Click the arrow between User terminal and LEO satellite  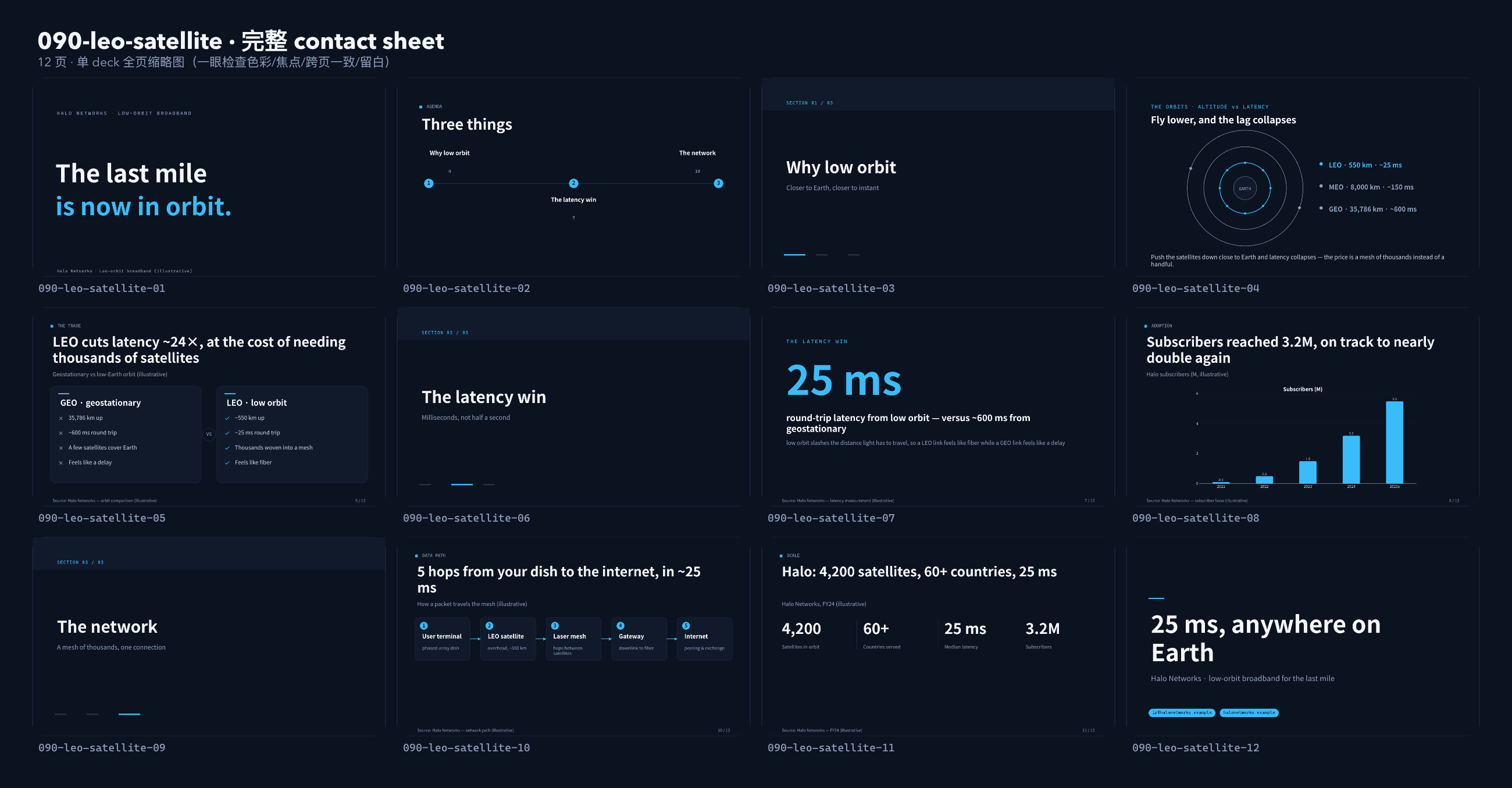tap(476, 639)
